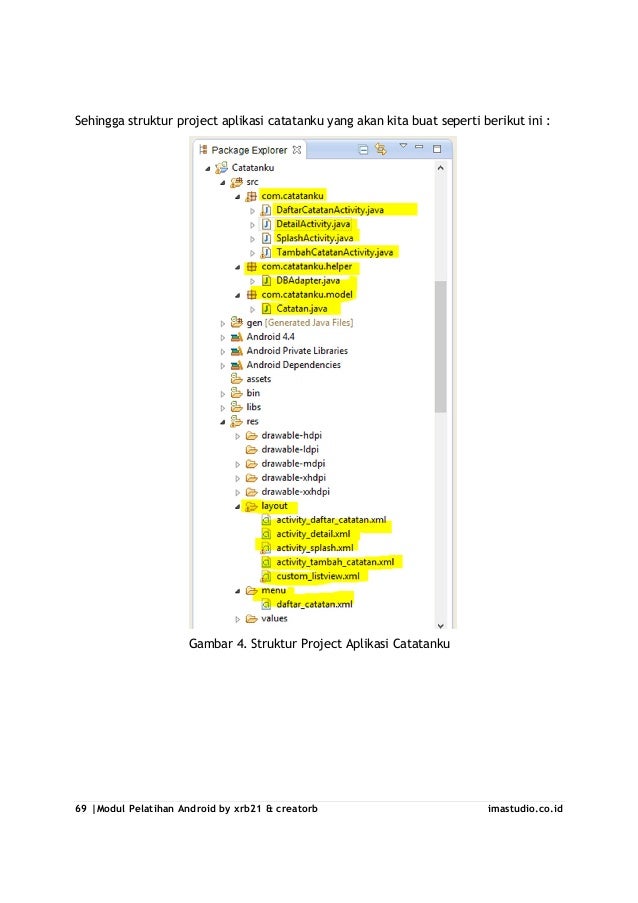Select daftar_catatan.xml under menu
Screen dimensions: 638x903
(x=314, y=604)
